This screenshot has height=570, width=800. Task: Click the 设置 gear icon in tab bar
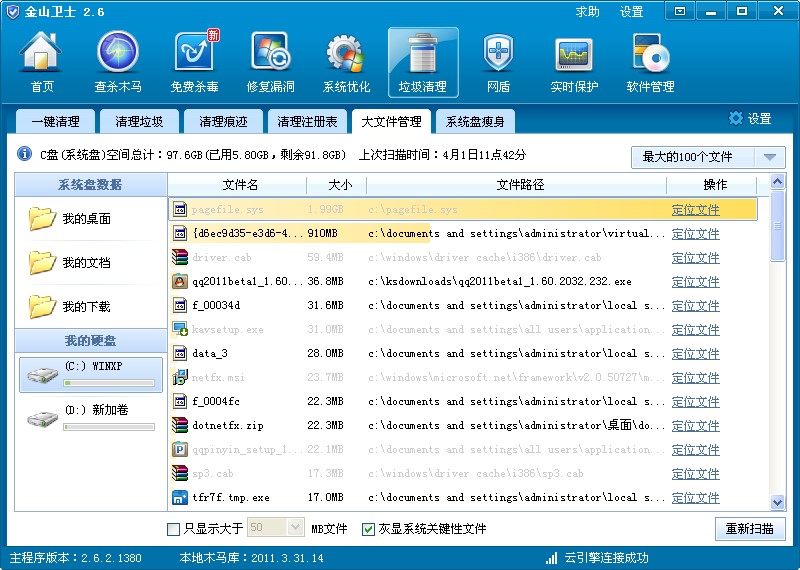tap(736, 118)
